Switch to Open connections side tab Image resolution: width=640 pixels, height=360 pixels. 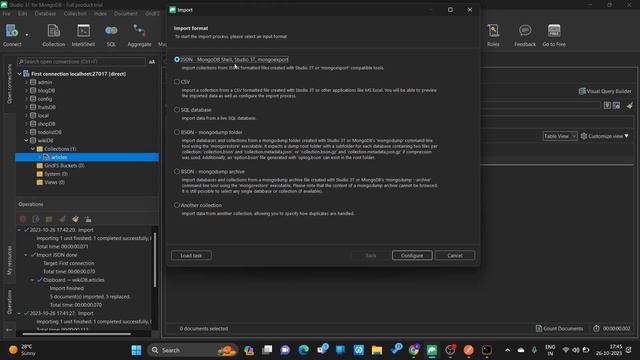pos(9,84)
